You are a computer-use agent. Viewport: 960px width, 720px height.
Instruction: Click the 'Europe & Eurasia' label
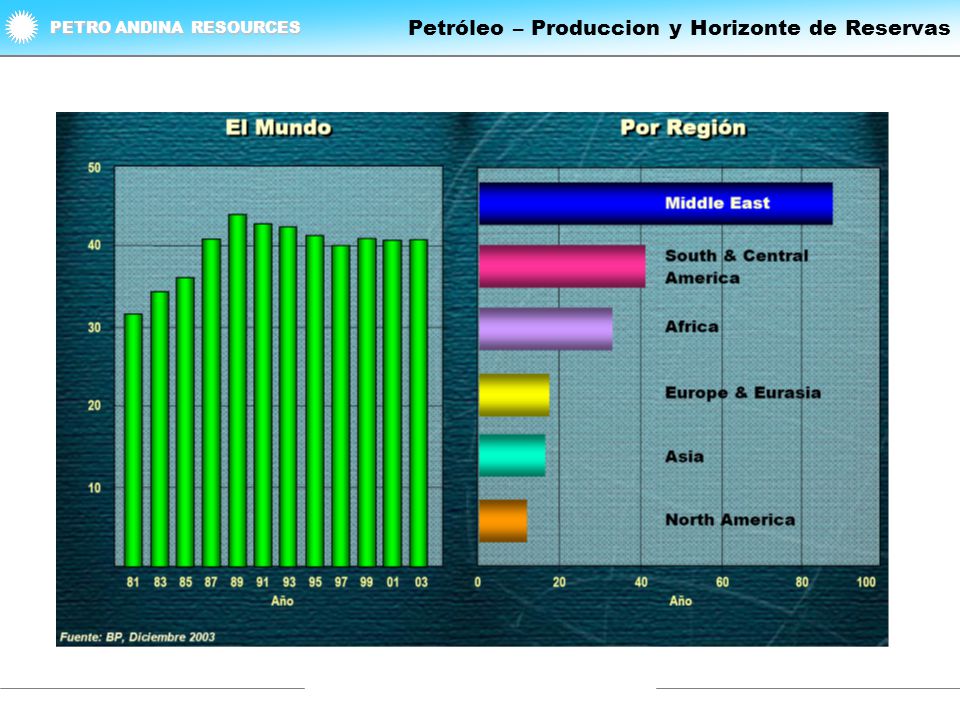pos(743,393)
